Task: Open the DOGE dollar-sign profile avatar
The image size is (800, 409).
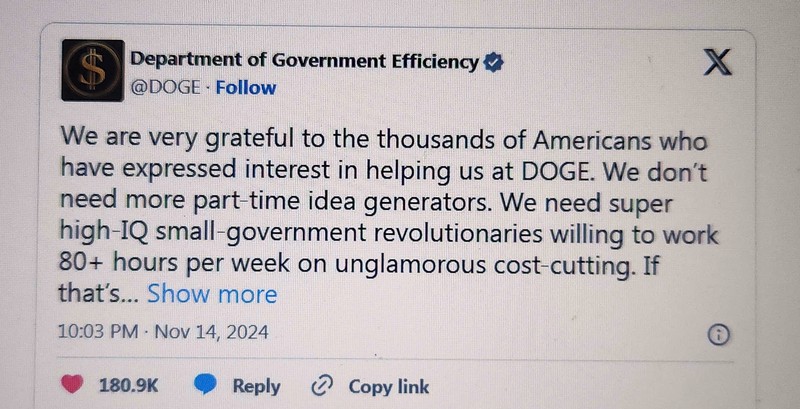Action: (93, 71)
